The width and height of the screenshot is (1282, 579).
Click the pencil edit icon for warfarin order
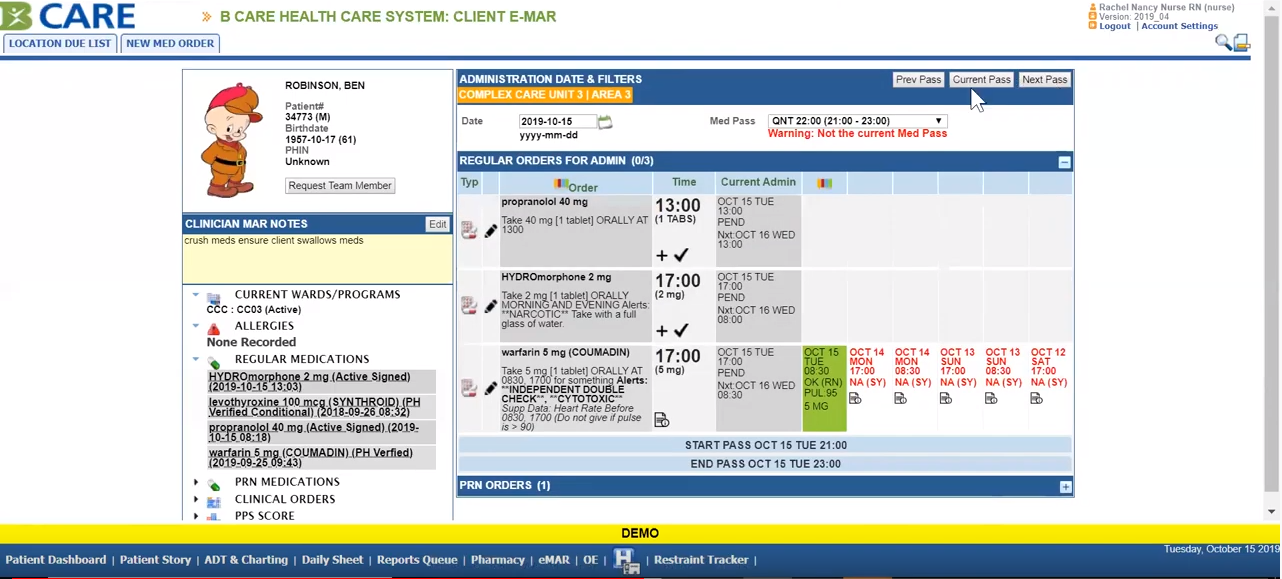point(490,389)
